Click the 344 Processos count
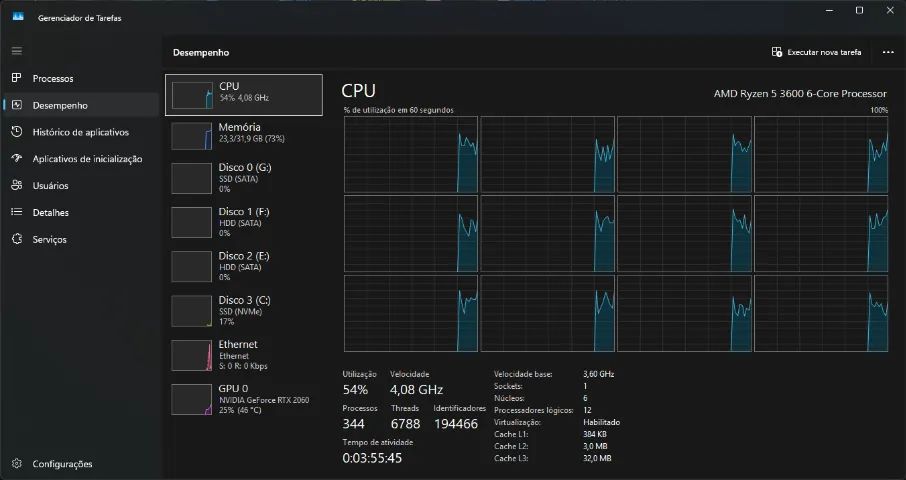 coord(354,424)
